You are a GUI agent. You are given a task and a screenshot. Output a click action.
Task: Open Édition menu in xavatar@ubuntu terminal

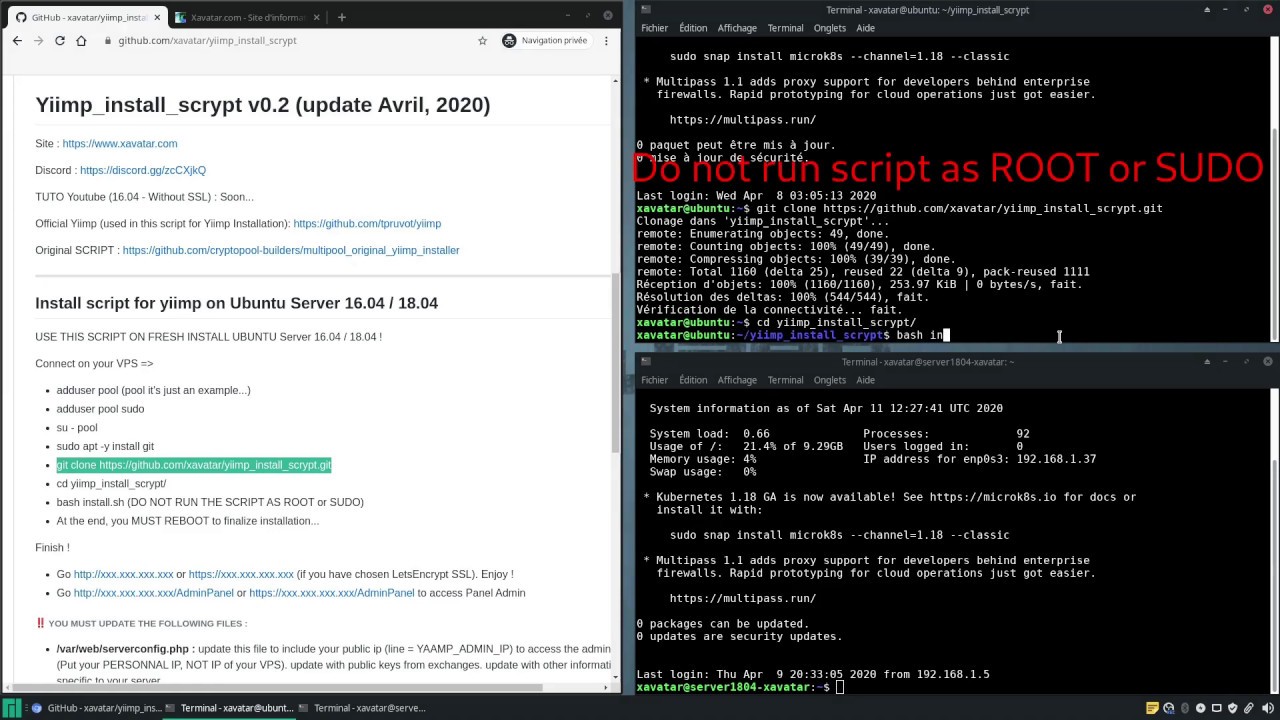[x=693, y=28]
